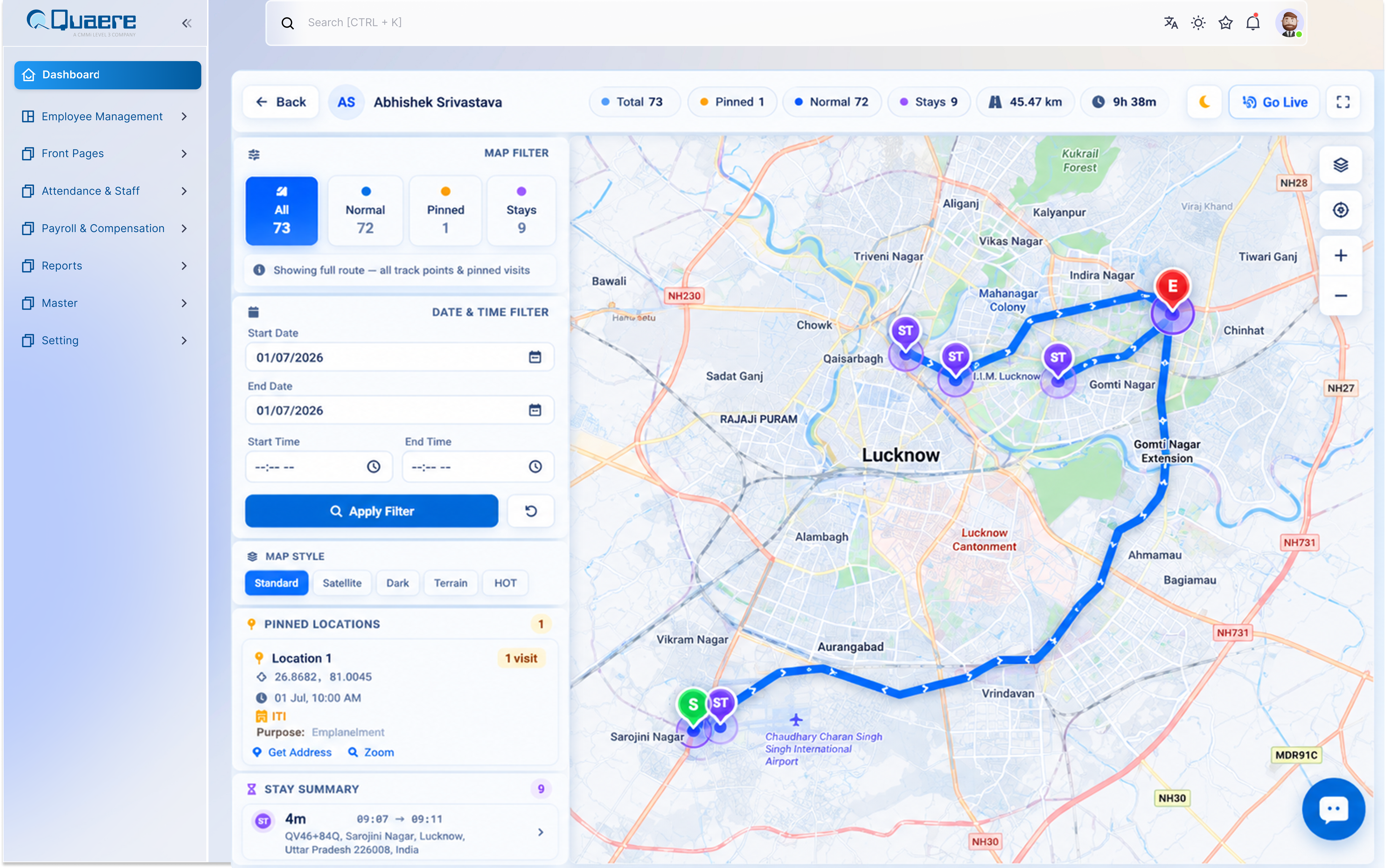Enter fullscreen map view
Image resolution: width=1386 pixels, height=868 pixels.
(x=1343, y=102)
